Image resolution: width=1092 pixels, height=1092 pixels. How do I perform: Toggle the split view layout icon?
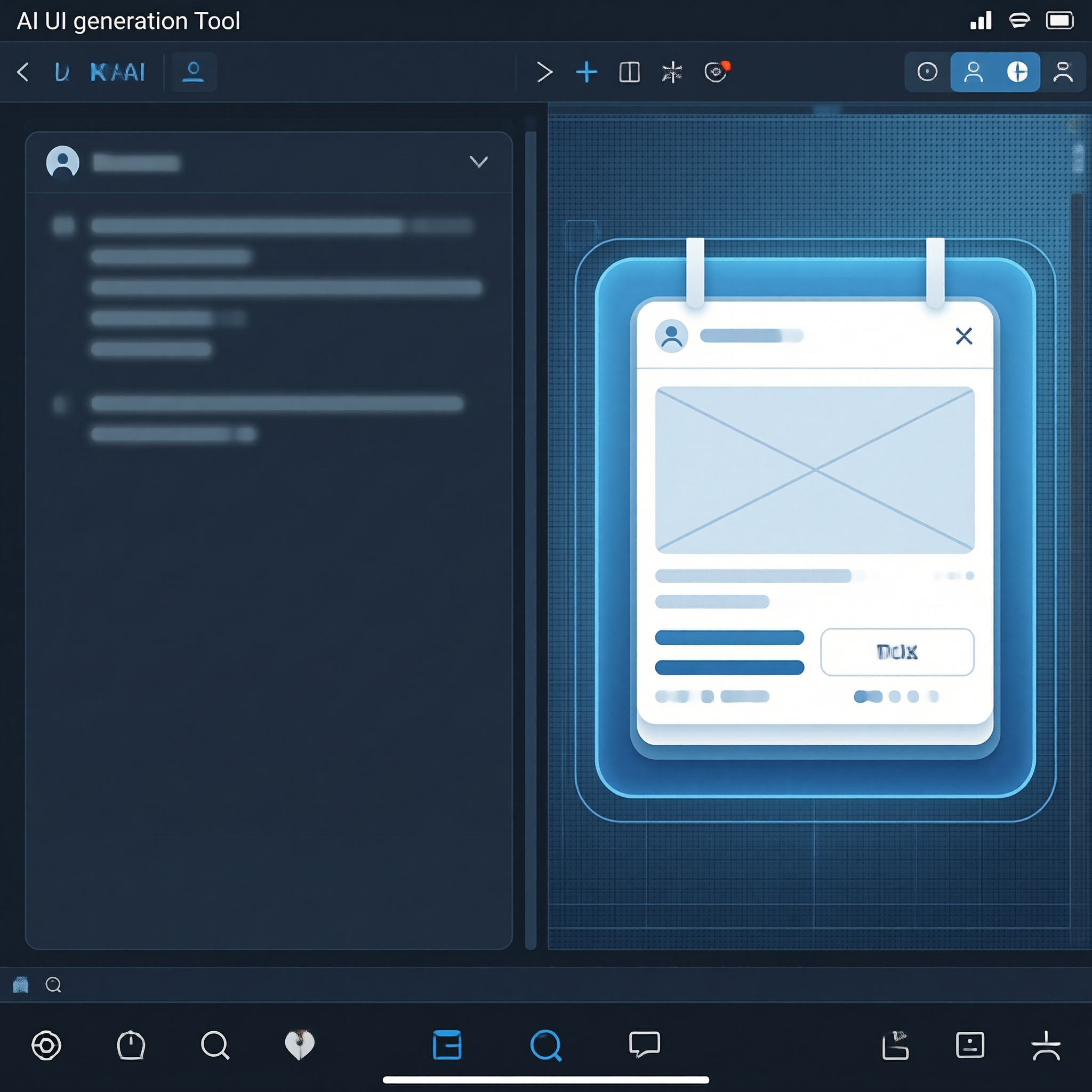630,72
